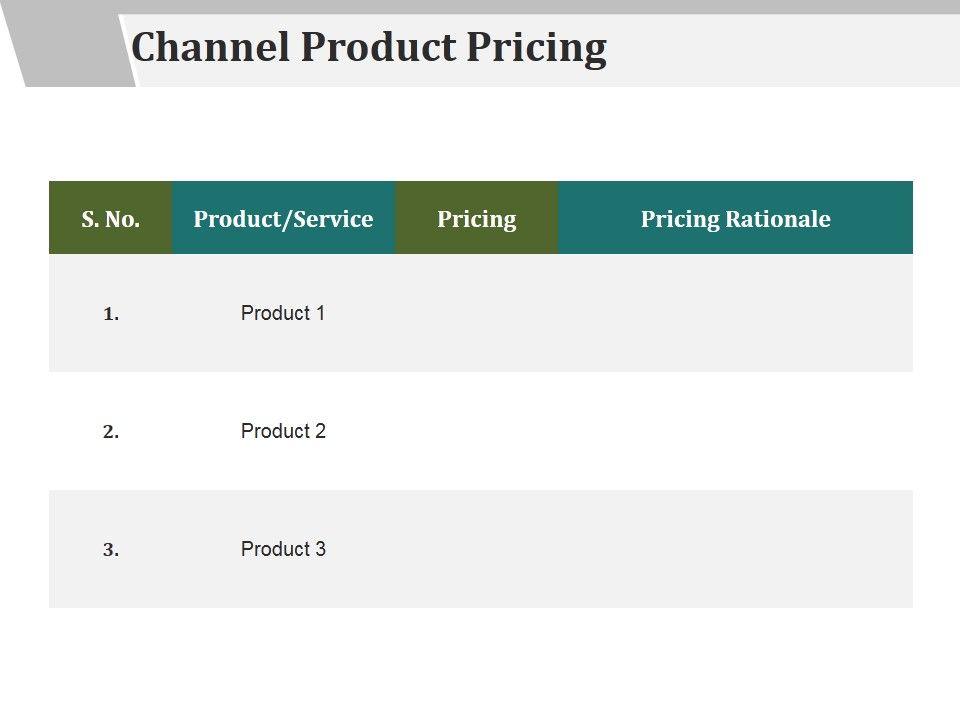960x720 pixels.
Task: Select the S. No. header cell
Action: pos(110,219)
